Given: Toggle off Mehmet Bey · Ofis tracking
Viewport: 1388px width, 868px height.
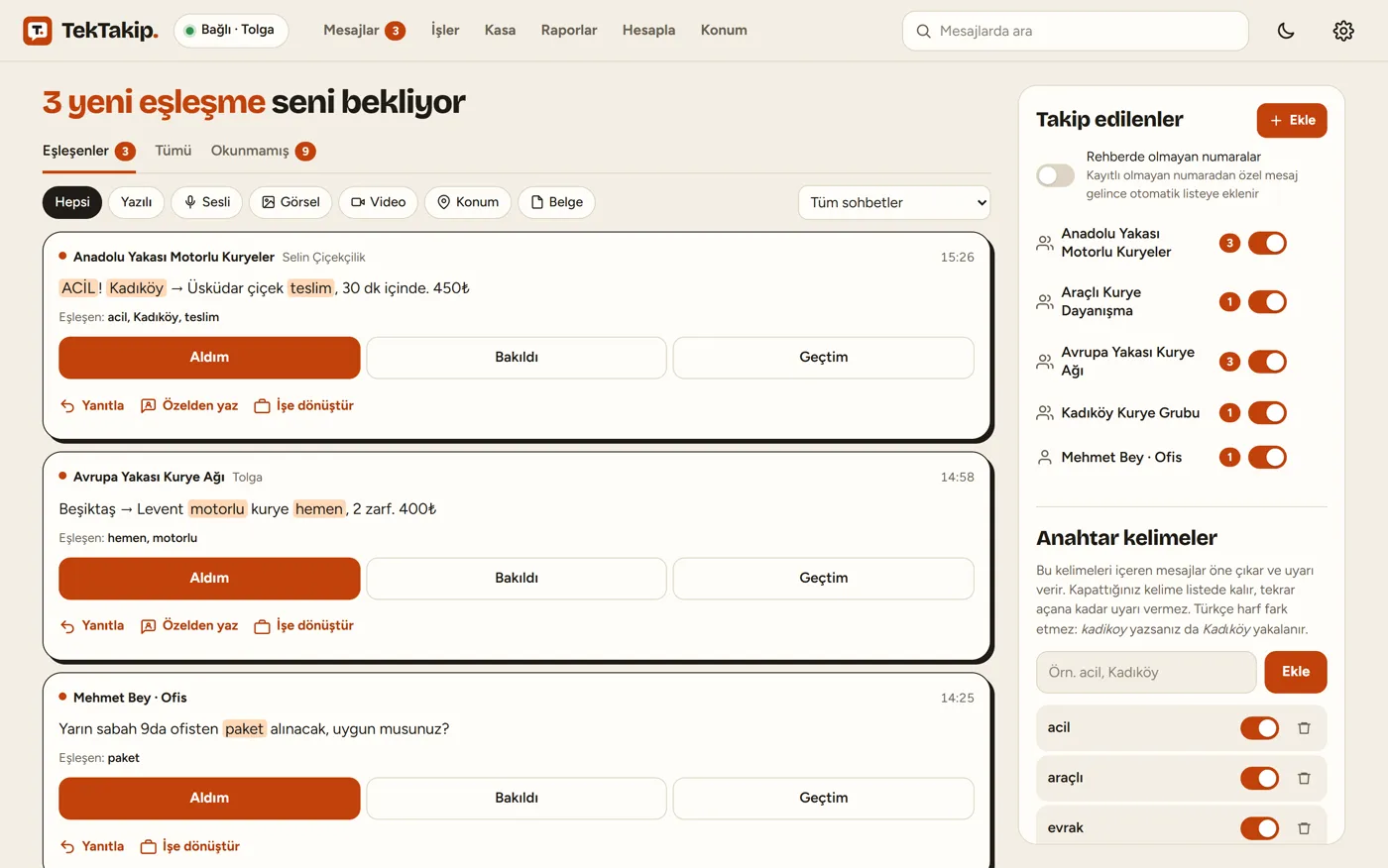Looking at the screenshot, I should coord(1267,457).
